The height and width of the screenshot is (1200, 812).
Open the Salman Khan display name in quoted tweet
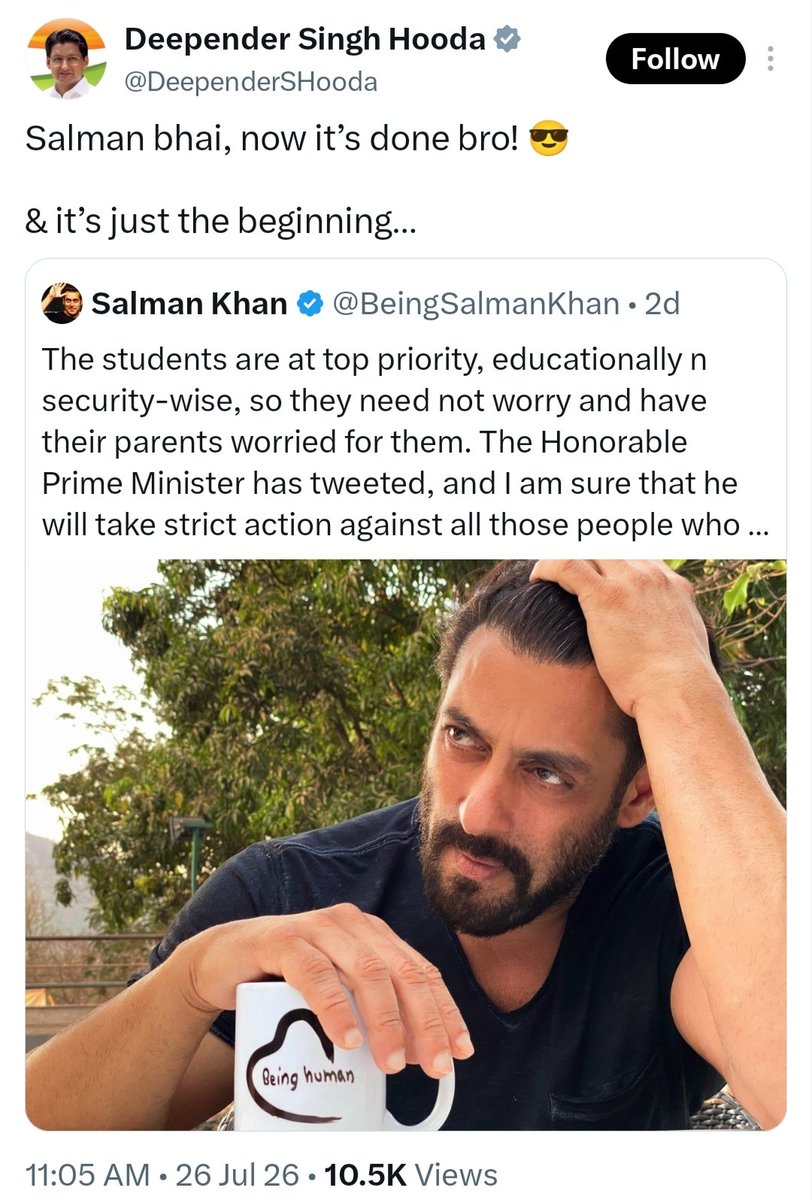pyautogui.click(x=190, y=303)
